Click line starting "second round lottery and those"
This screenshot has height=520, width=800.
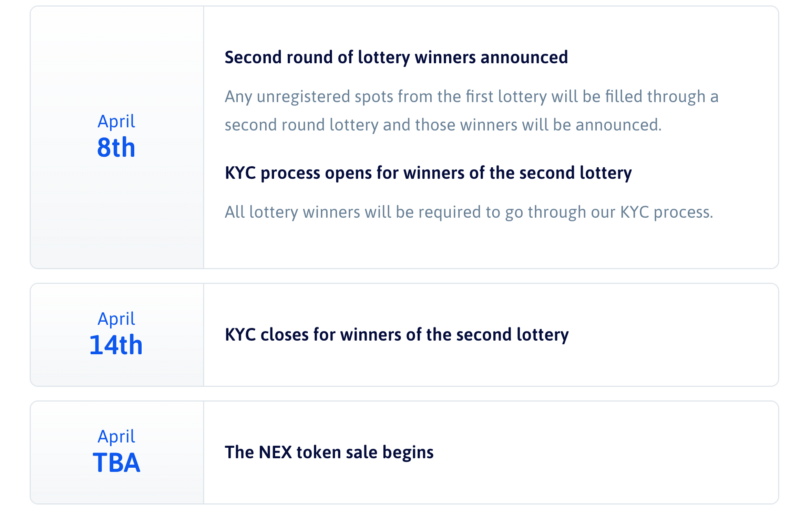442,125
